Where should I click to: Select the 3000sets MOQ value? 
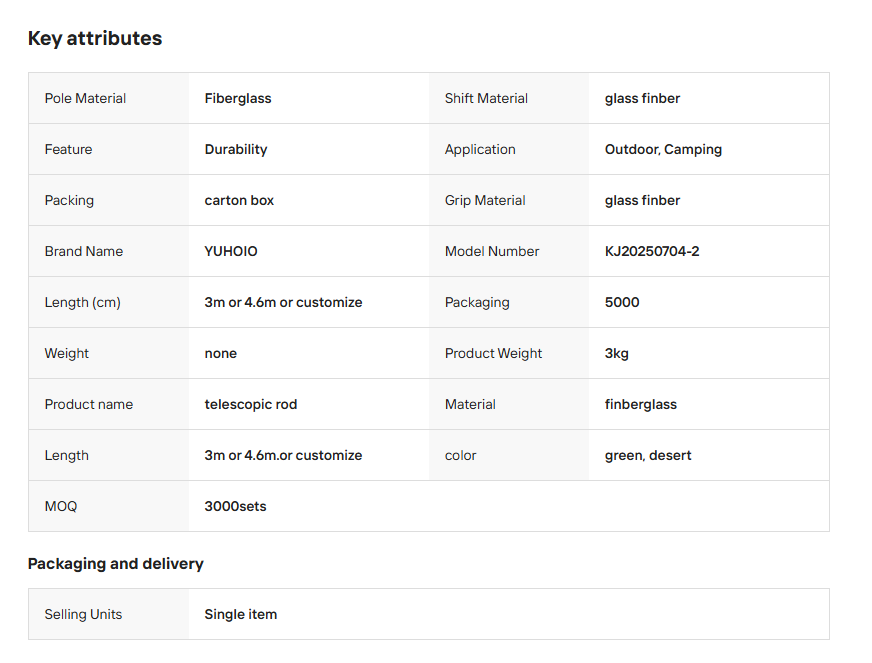(236, 506)
